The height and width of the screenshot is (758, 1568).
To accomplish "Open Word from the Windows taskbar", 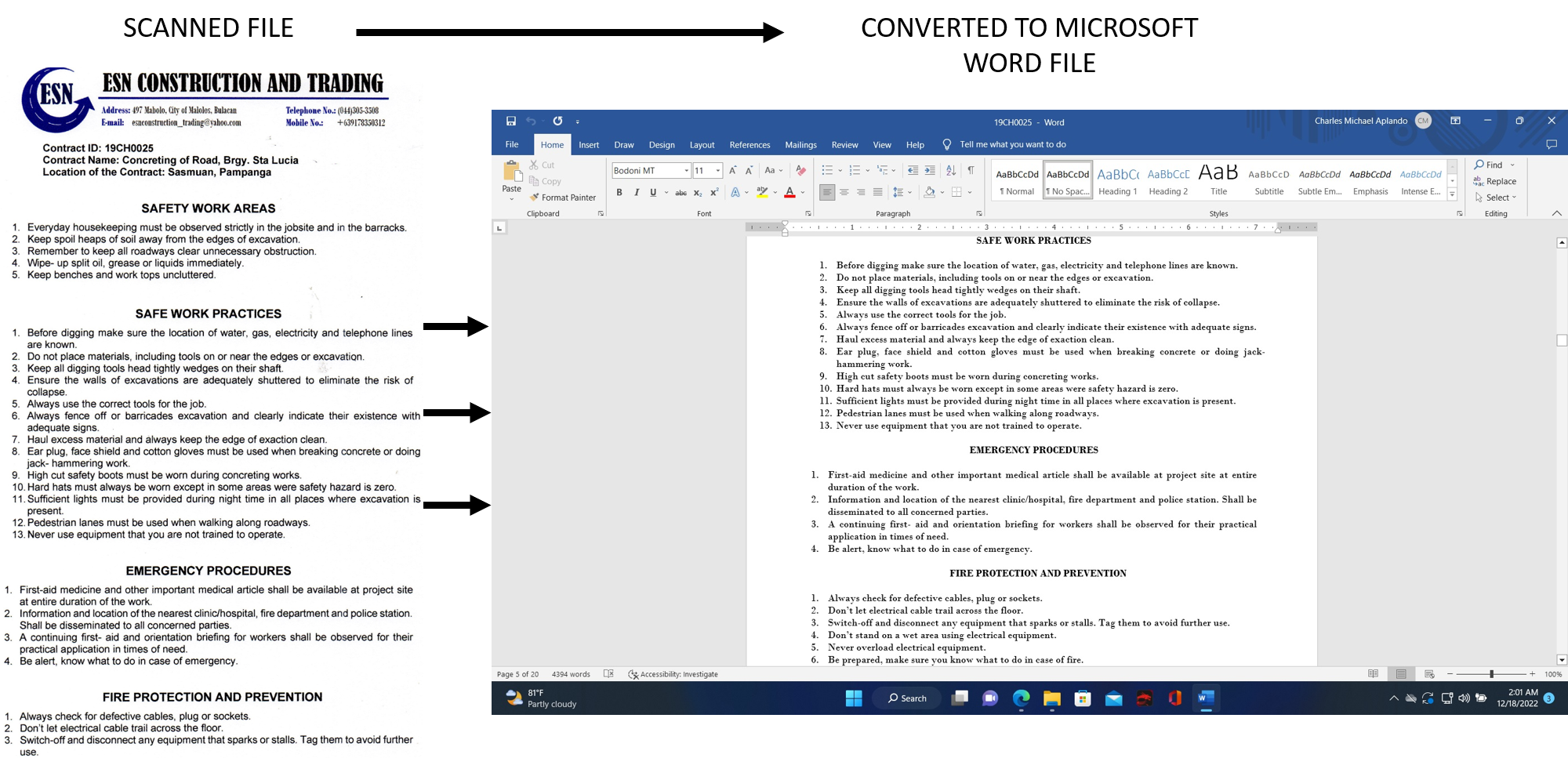I will point(1206,698).
